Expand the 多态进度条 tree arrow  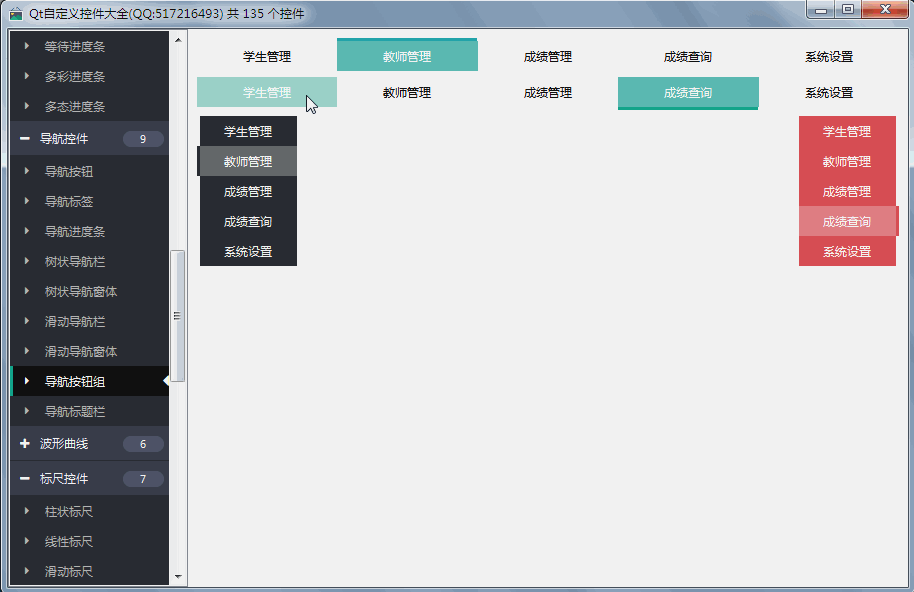click(x=27, y=106)
